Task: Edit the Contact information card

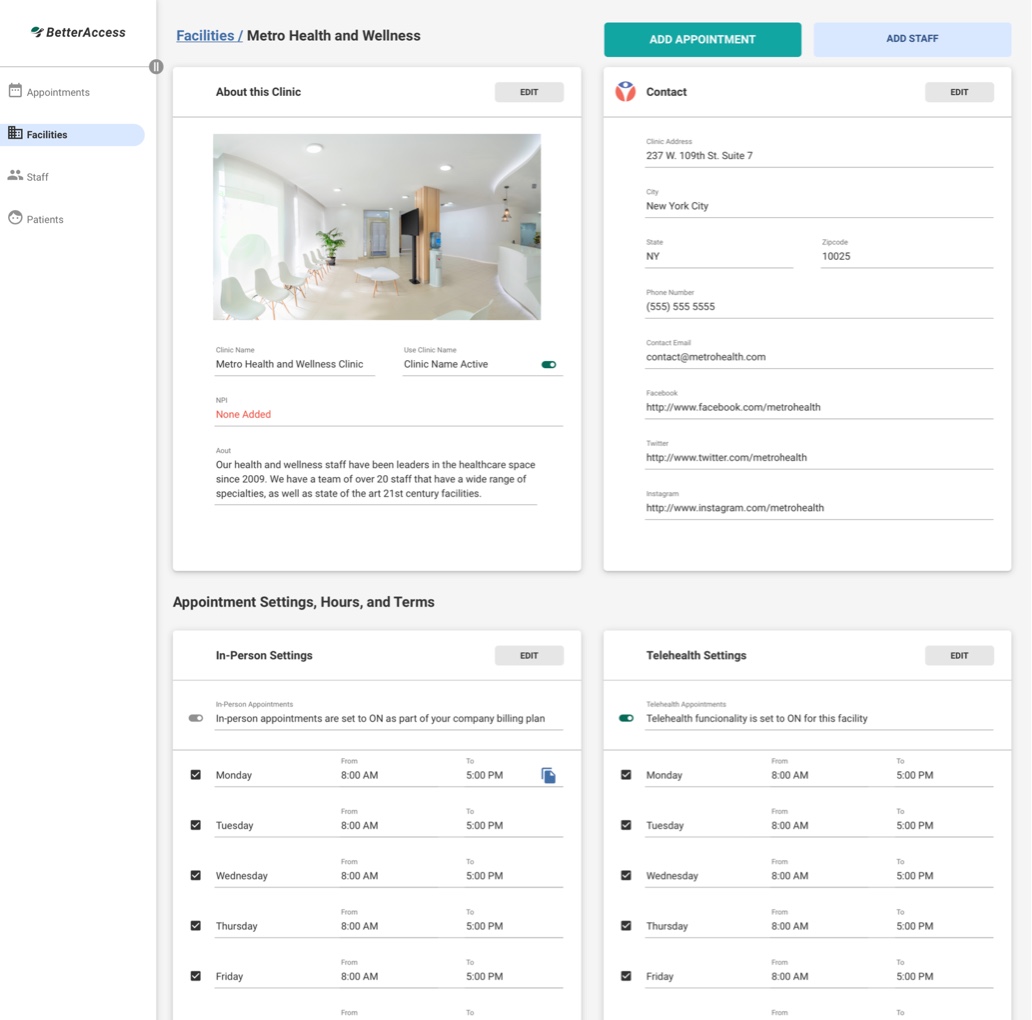Action: [x=959, y=91]
